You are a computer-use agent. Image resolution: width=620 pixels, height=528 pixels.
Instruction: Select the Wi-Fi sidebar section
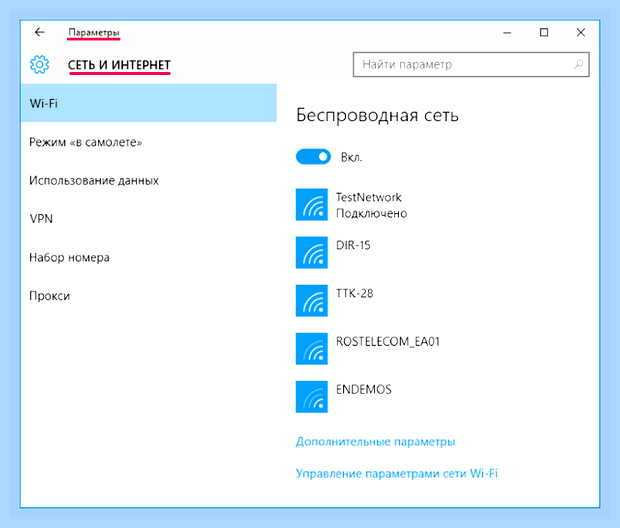tap(148, 103)
